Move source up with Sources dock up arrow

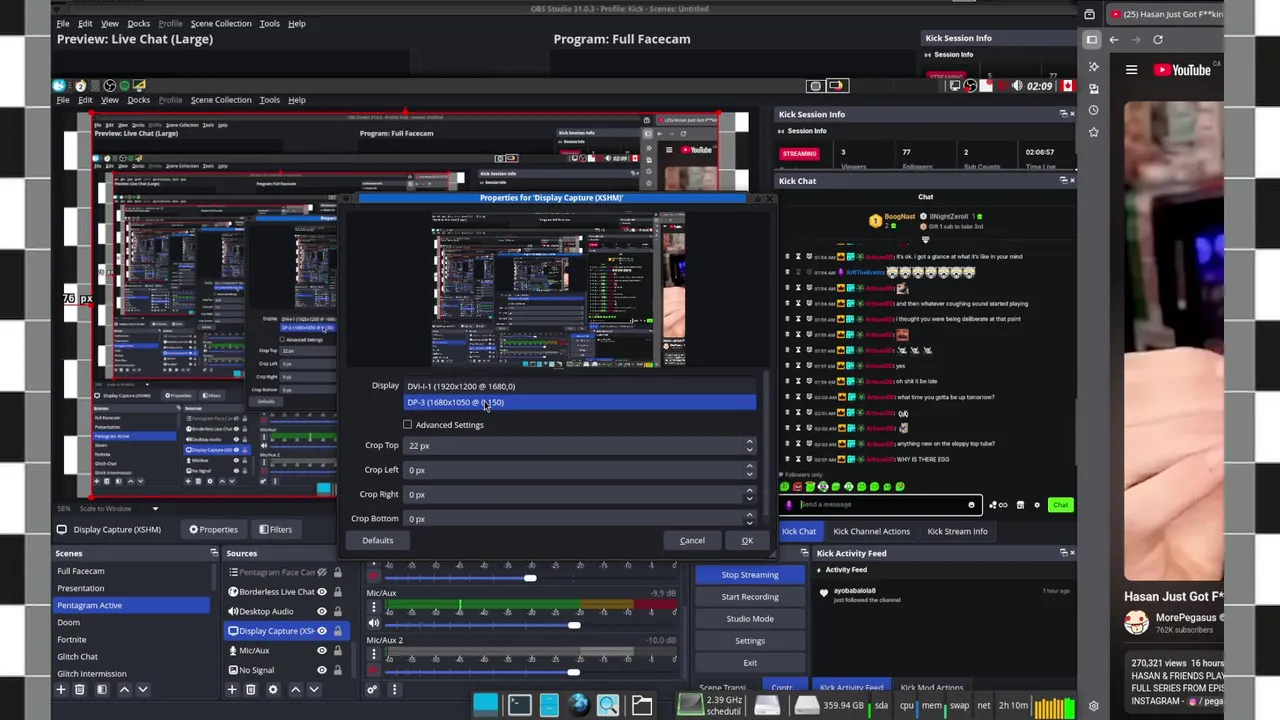click(x=295, y=689)
